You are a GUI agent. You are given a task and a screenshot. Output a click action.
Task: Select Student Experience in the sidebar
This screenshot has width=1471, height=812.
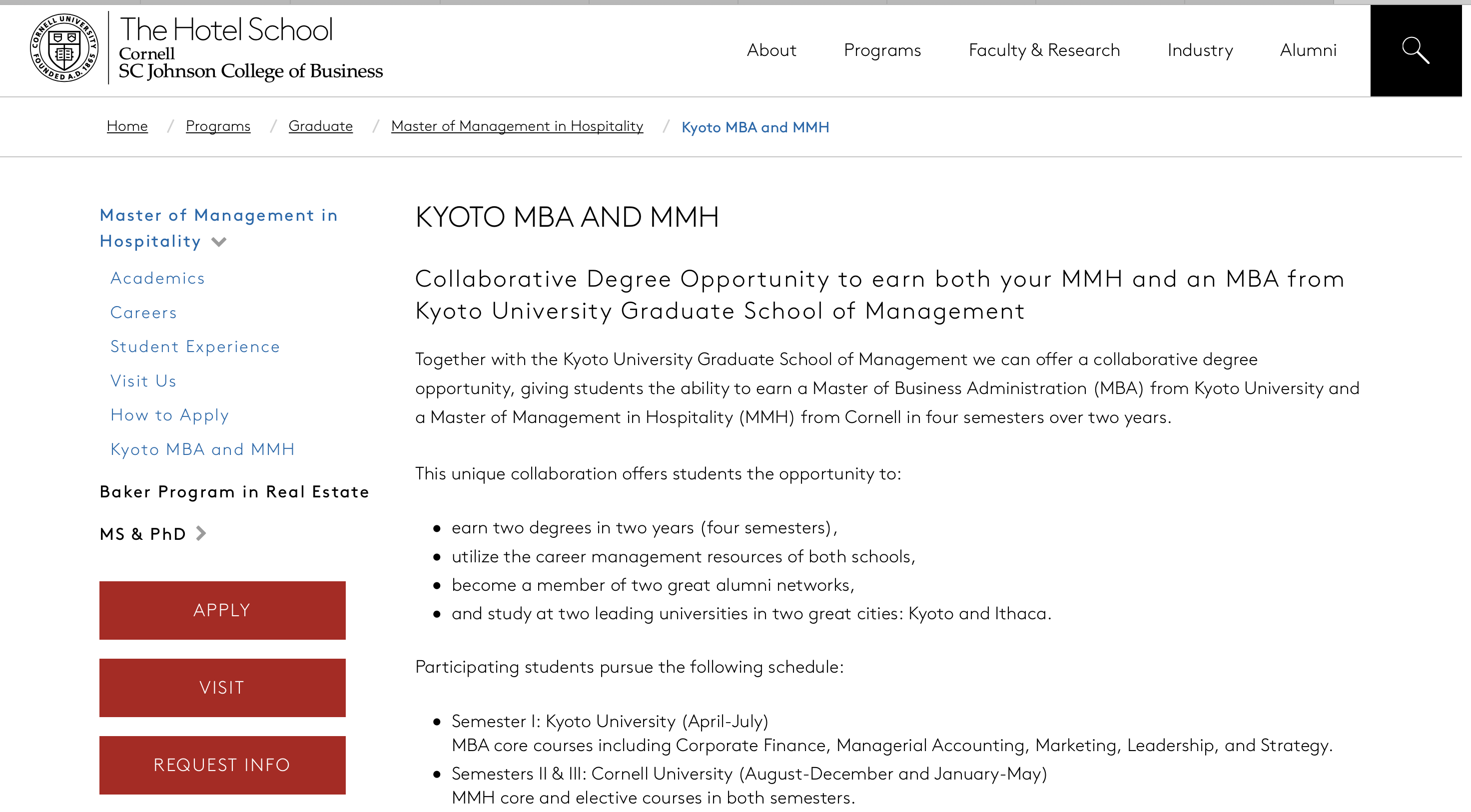point(195,347)
